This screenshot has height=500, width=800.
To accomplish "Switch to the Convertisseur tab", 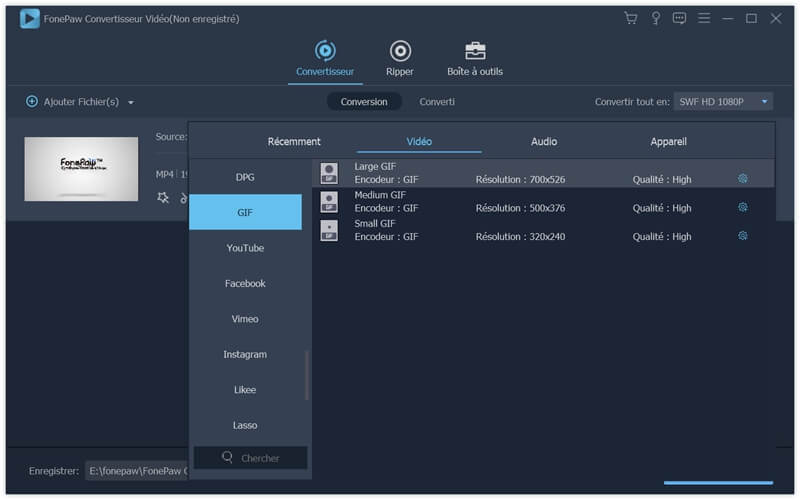I will point(325,59).
